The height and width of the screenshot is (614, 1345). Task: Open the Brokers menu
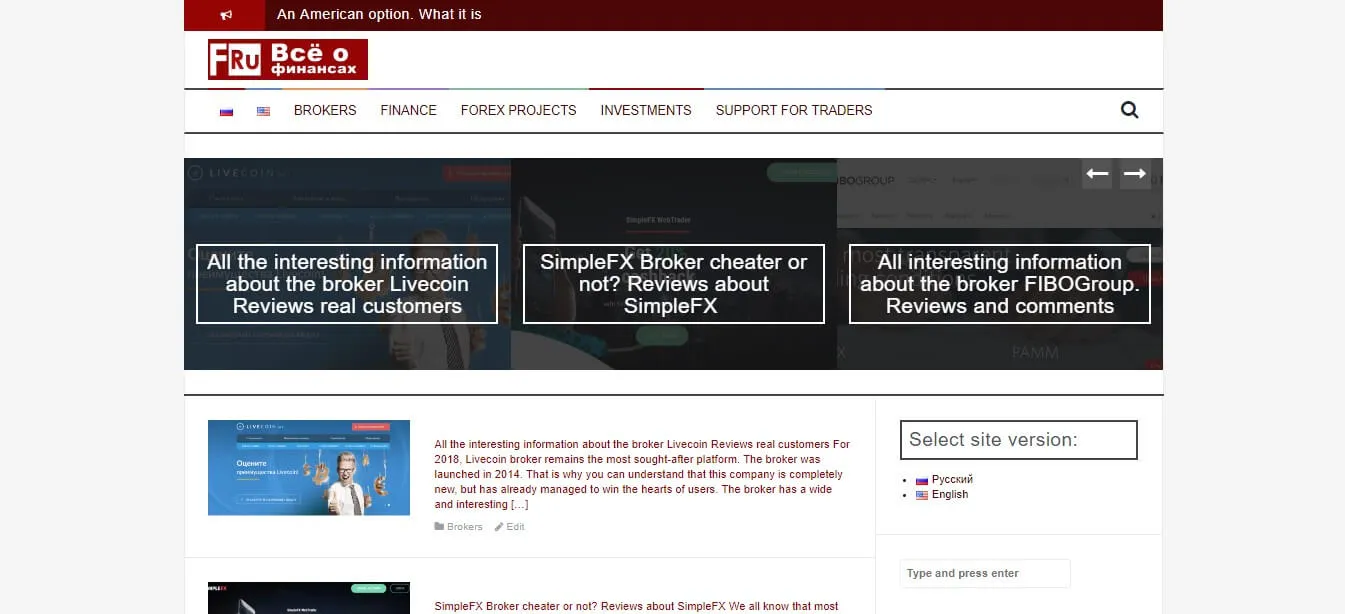click(x=325, y=110)
